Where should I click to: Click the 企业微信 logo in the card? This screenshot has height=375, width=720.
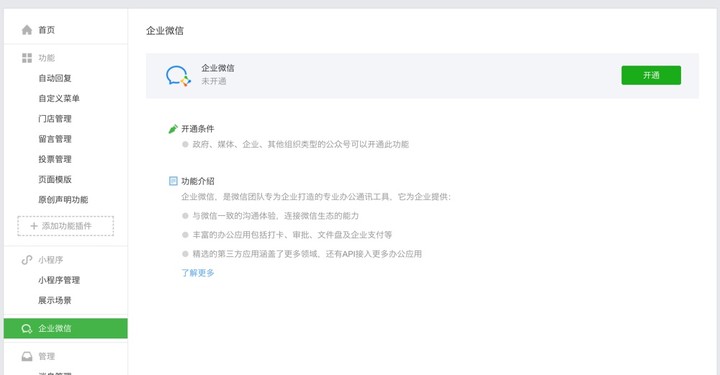tap(178, 76)
